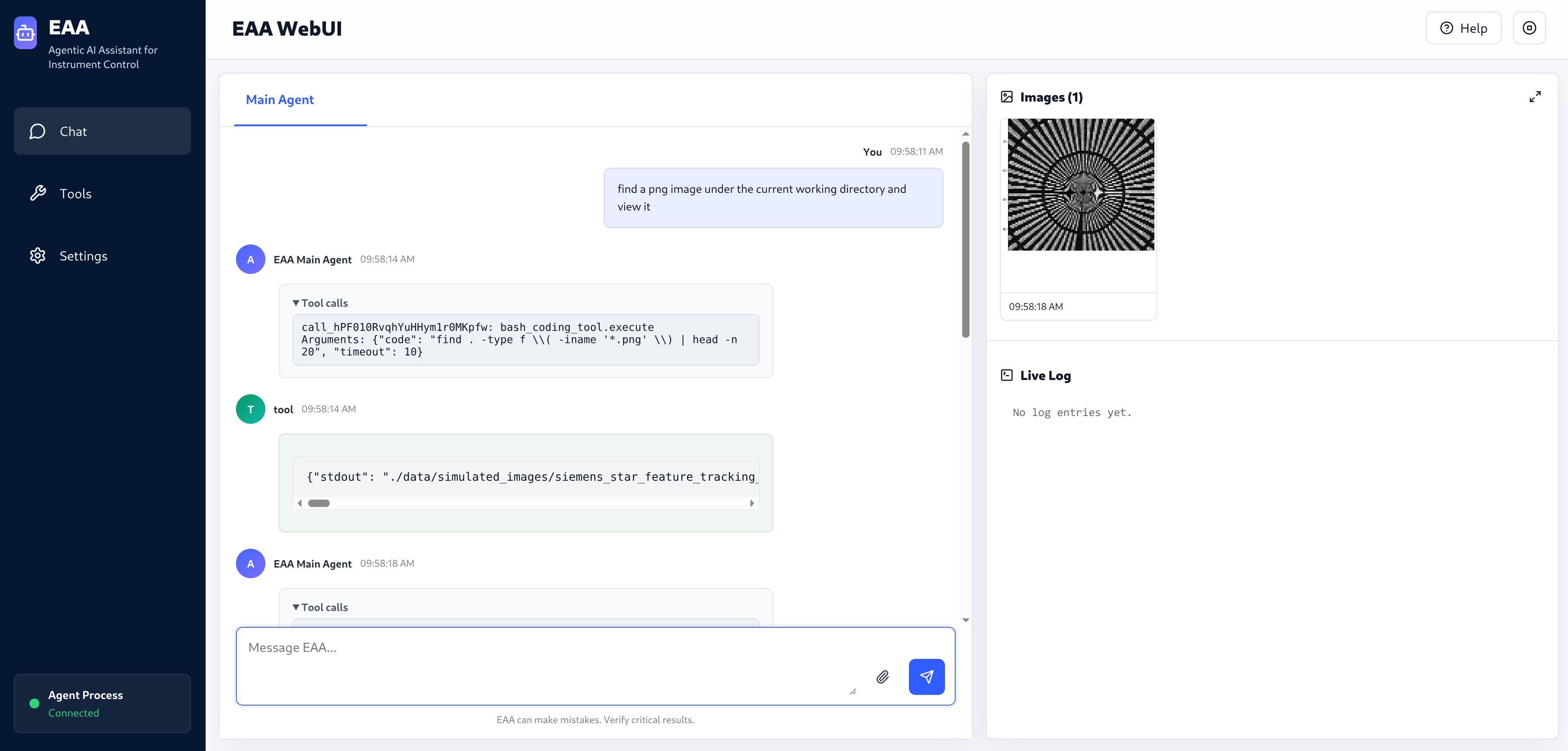Click the EAA Main Agent avatar at 09:58:18
The width and height of the screenshot is (1568, 751).
click(250, 563)
